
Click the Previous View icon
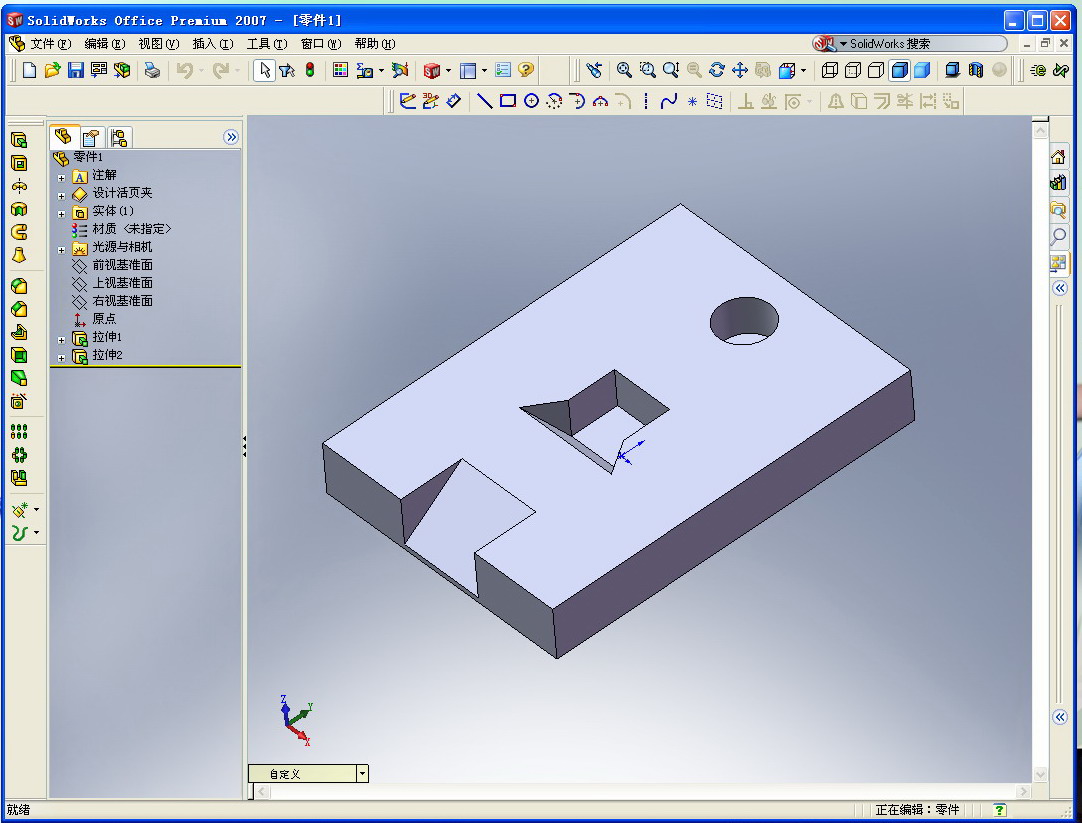(x=593, y=70)
